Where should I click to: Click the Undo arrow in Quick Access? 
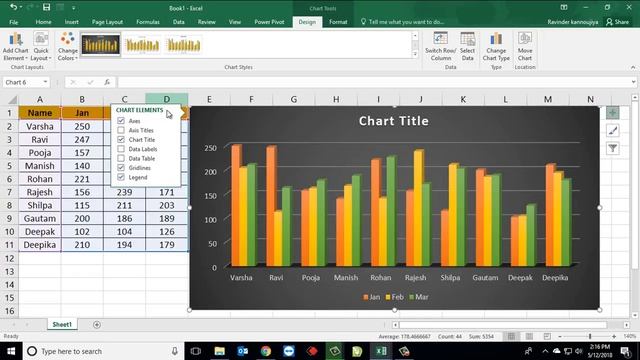13,7
